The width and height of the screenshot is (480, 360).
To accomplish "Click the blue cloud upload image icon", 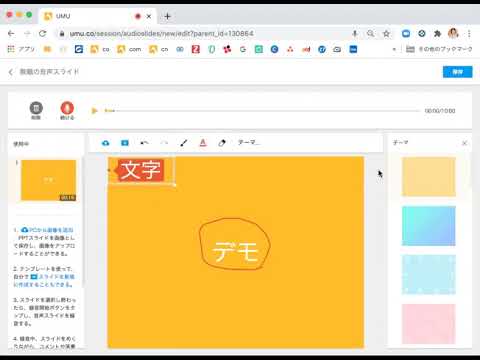I will 106,143.
